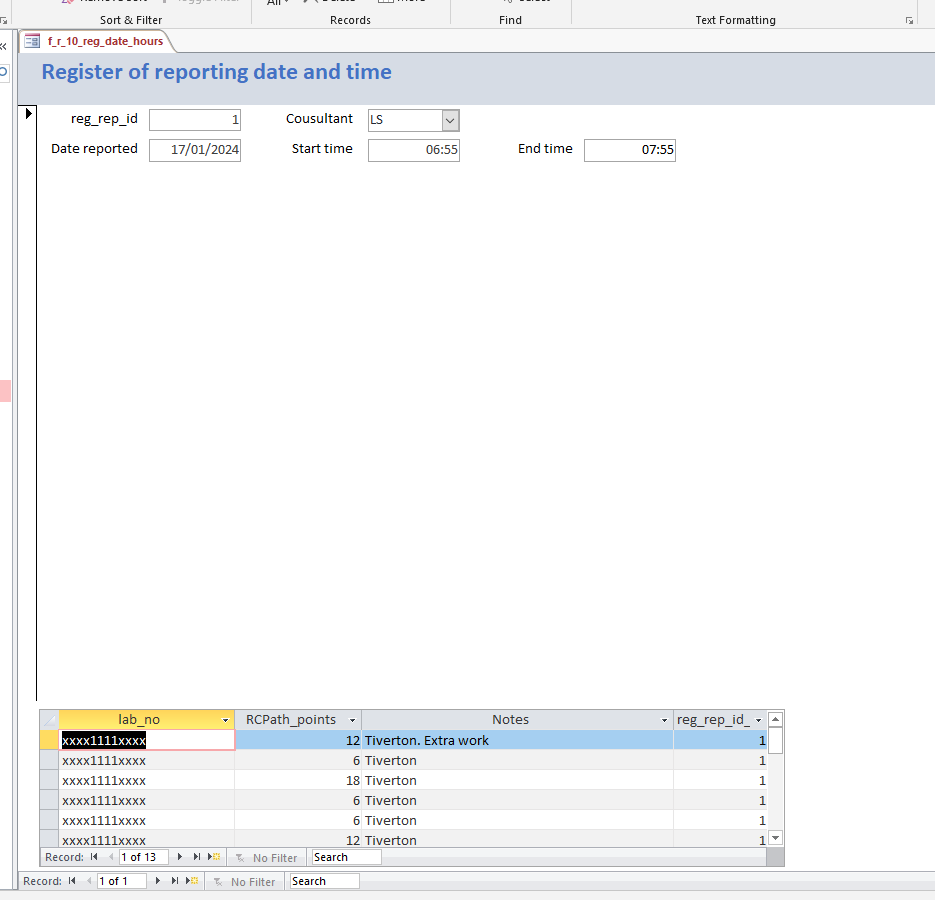
Task: Add new blank record in main form navigator
Action: [x=191, y=881]
